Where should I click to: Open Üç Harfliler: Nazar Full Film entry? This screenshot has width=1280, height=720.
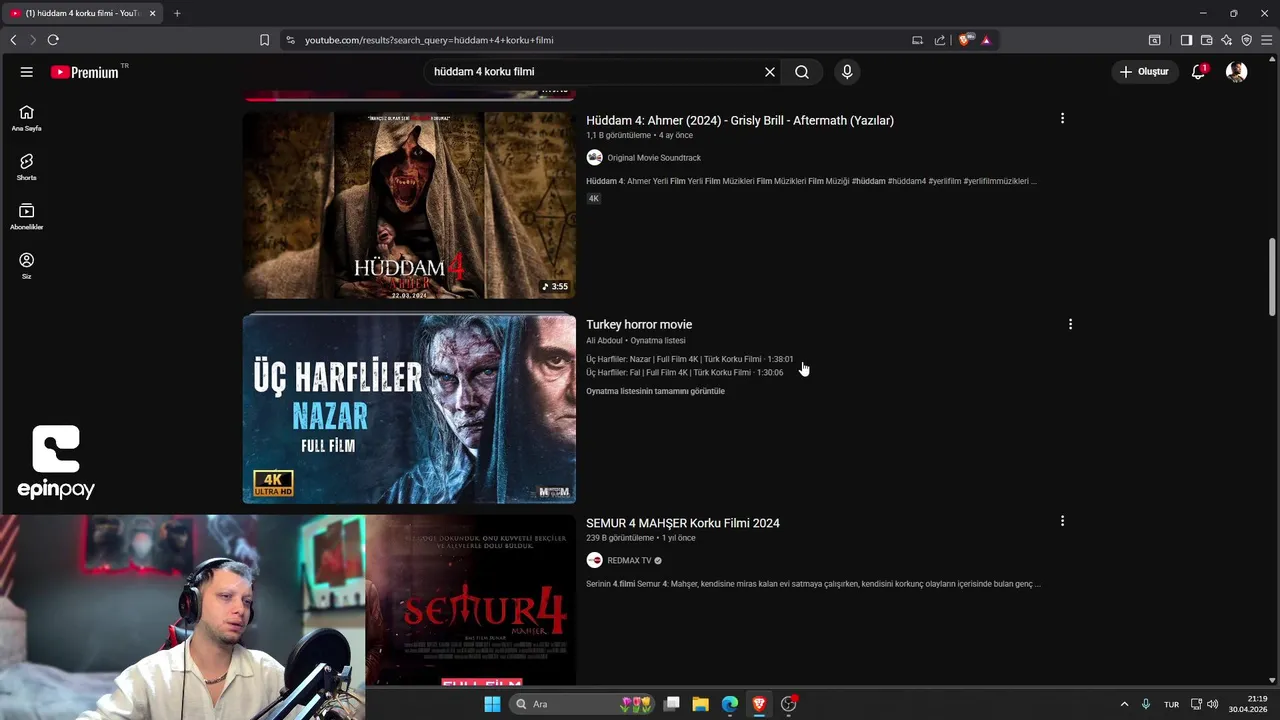tap(689, 359)
